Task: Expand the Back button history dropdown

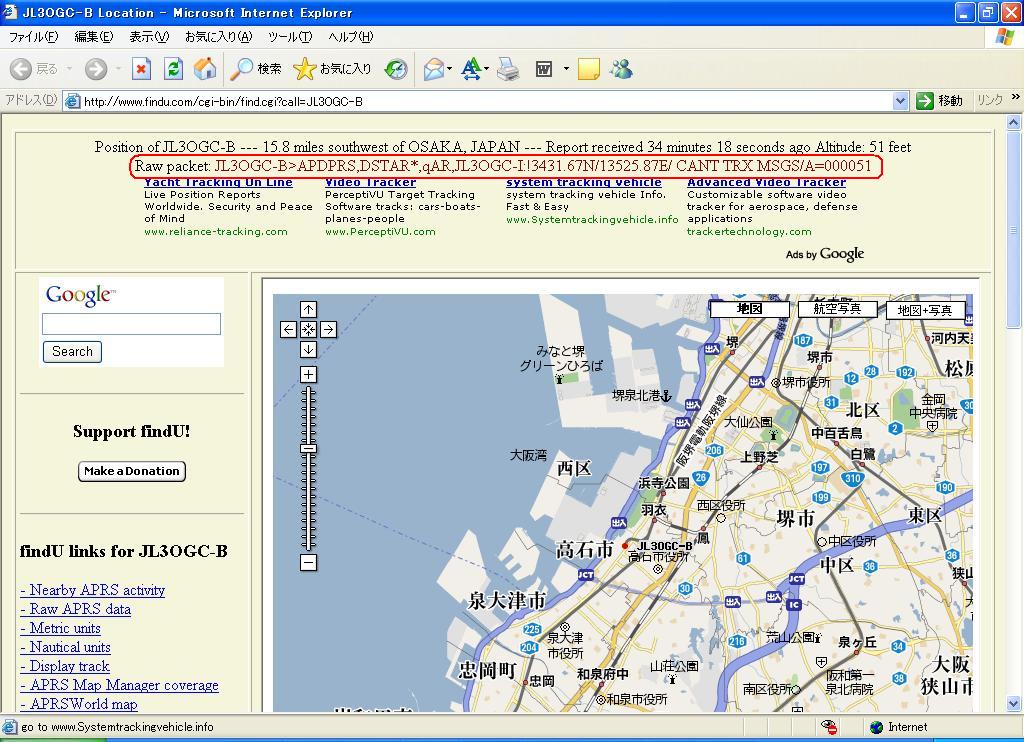Action: pos(69,69)
